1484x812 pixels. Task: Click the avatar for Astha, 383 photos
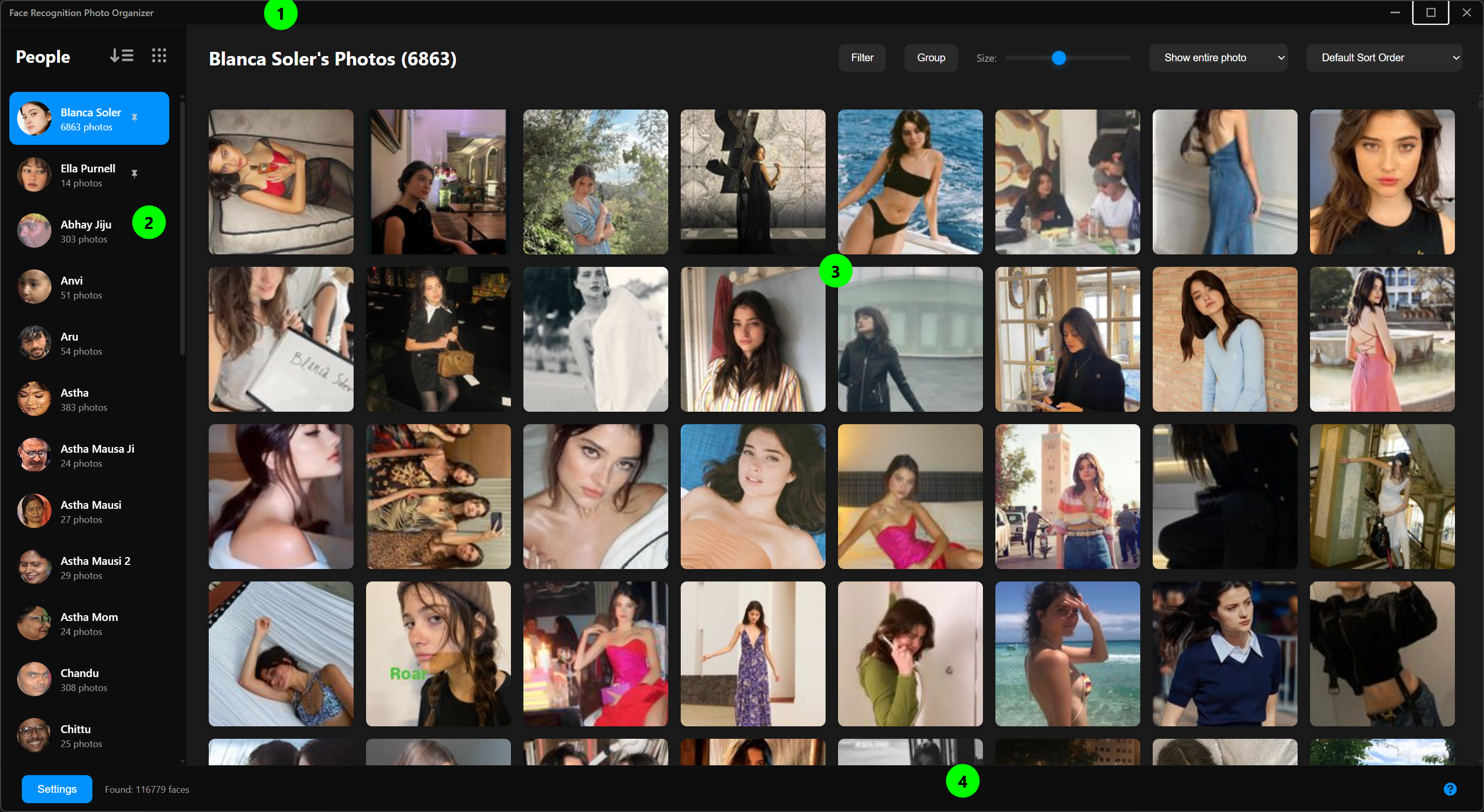coord(34,399)
